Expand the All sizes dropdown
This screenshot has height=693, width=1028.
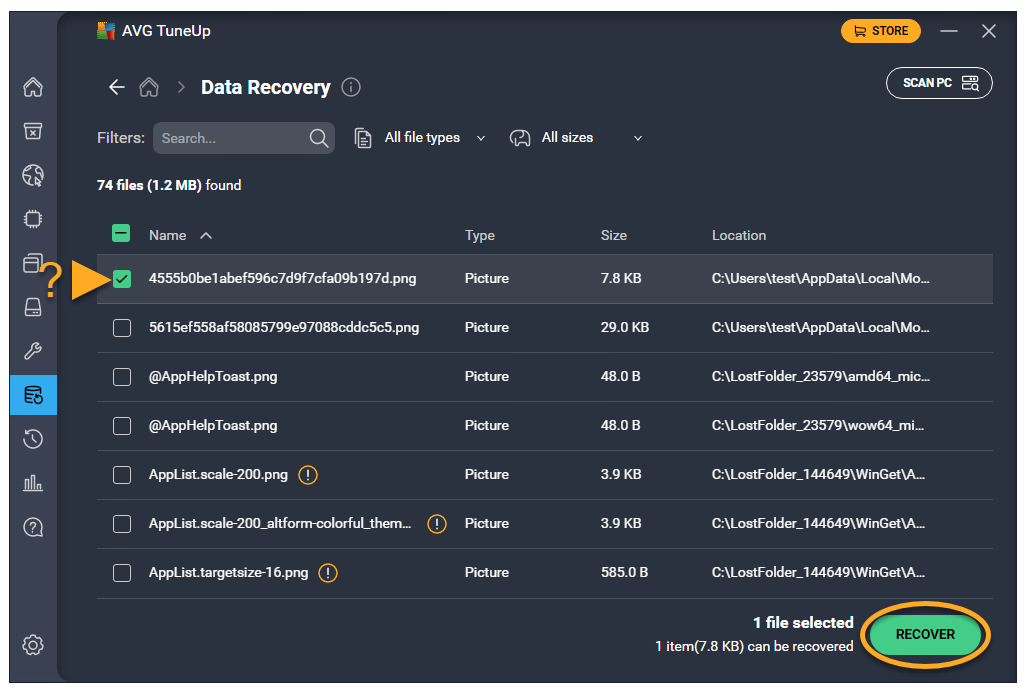click(x=576, y=138)
